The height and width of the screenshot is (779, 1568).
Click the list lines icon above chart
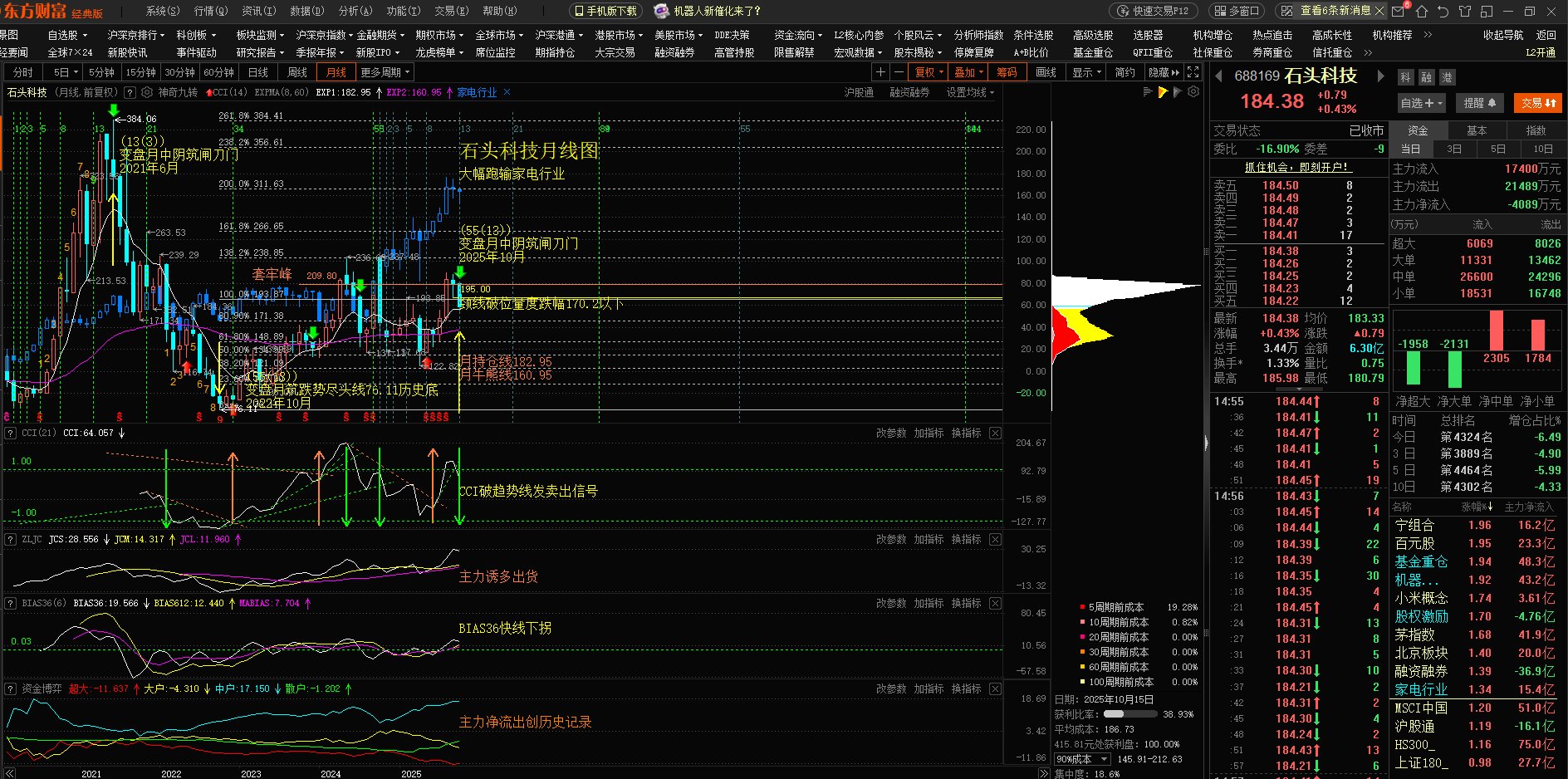pyautogui.click(x=1148, y=92)
